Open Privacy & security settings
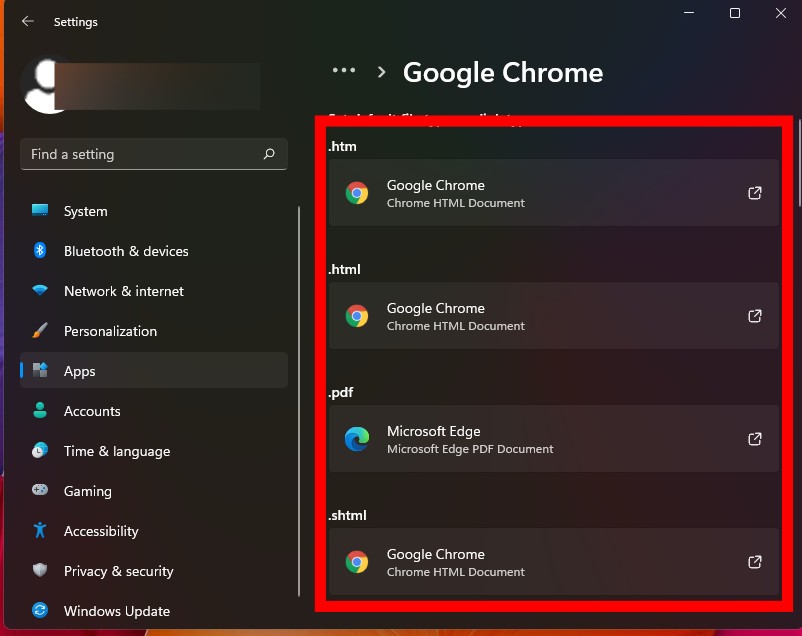Viewport: 802px width, 636px height. [x=153, y=571]
